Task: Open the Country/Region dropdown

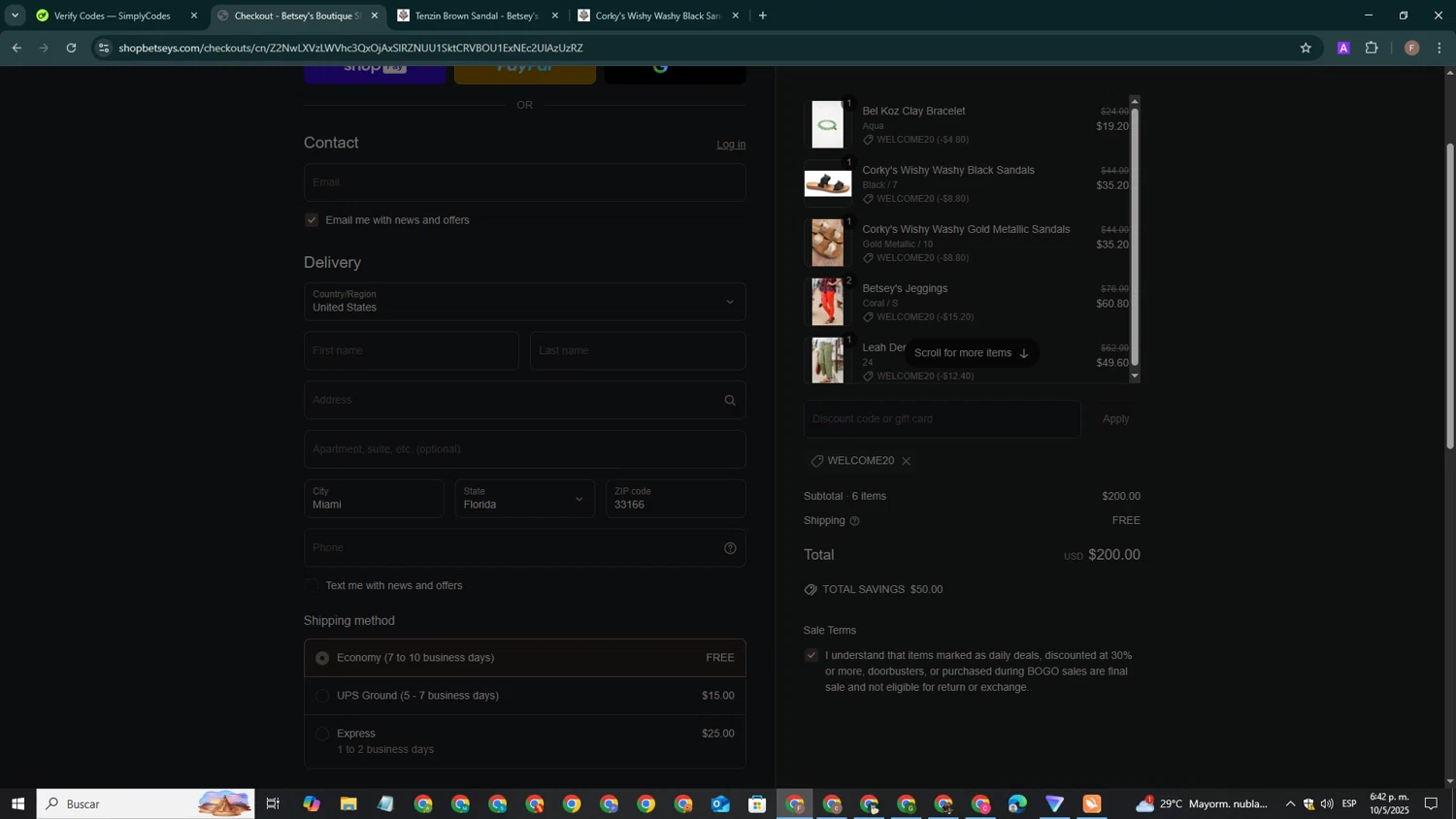Action: click(x=525, y=302)
